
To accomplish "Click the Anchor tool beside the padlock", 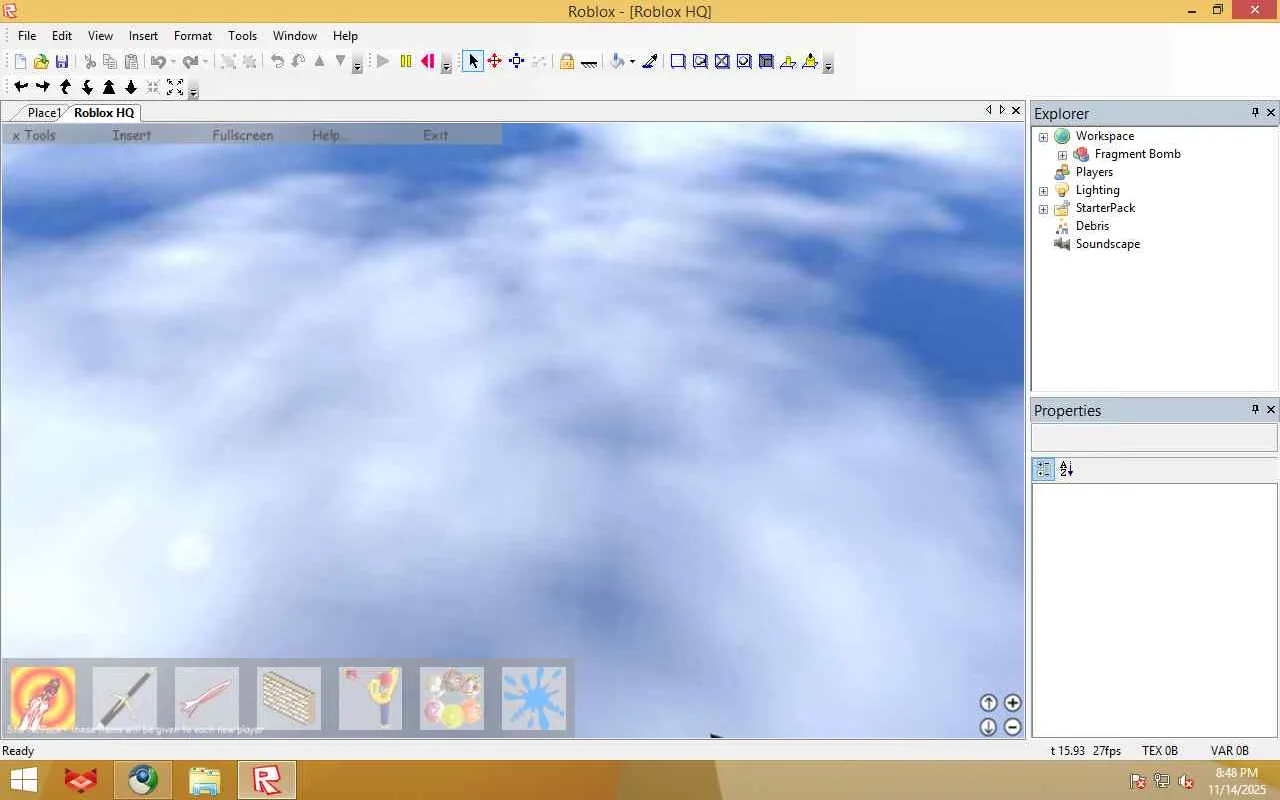I will click(x=589, y=62).
